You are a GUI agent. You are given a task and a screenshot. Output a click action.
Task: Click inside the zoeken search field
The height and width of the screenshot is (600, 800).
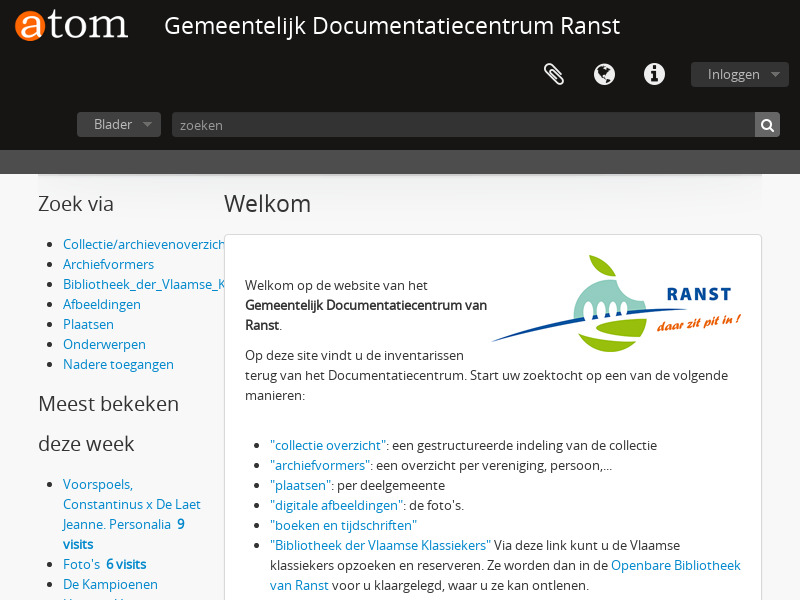pos(460,124)
